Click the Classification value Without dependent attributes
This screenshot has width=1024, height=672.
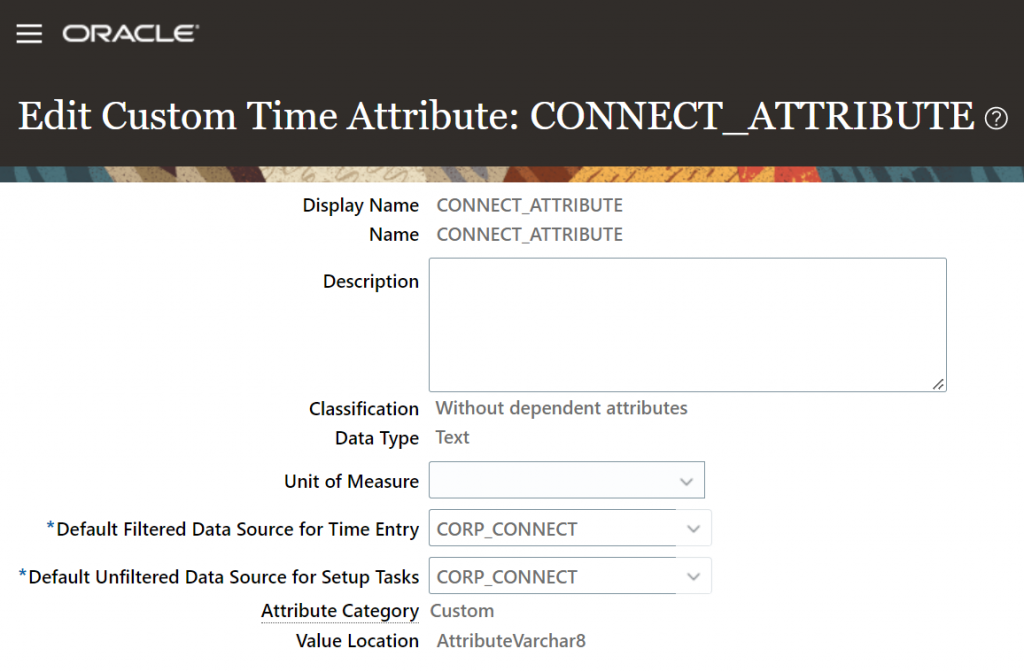[x=560, y=408]
